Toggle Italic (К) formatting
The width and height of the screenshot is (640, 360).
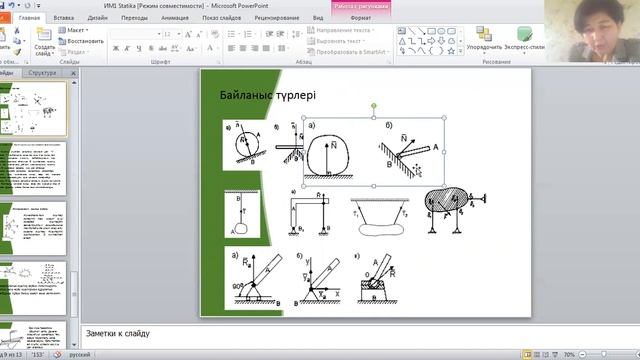tap(127, 49)
